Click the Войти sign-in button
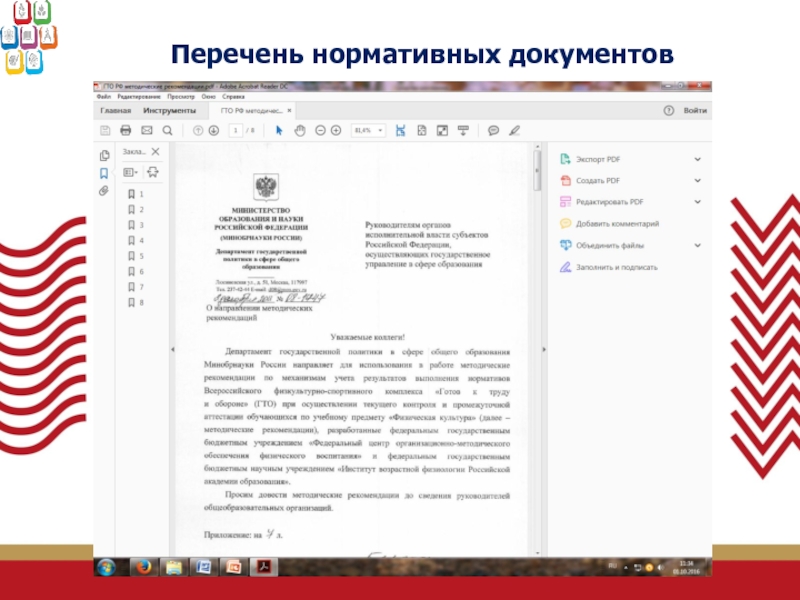Screen dimensions: 800x600 (695, 110)
